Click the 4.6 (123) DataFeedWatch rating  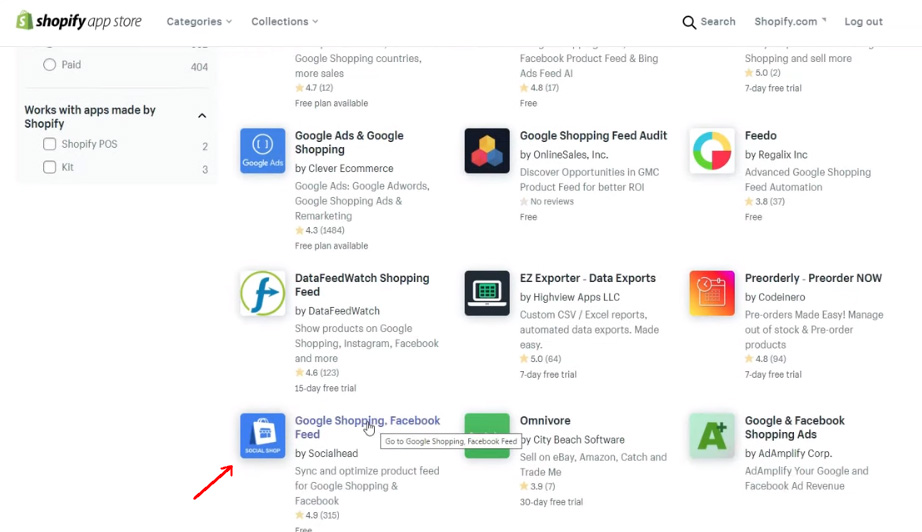click(x=317, y=373)
